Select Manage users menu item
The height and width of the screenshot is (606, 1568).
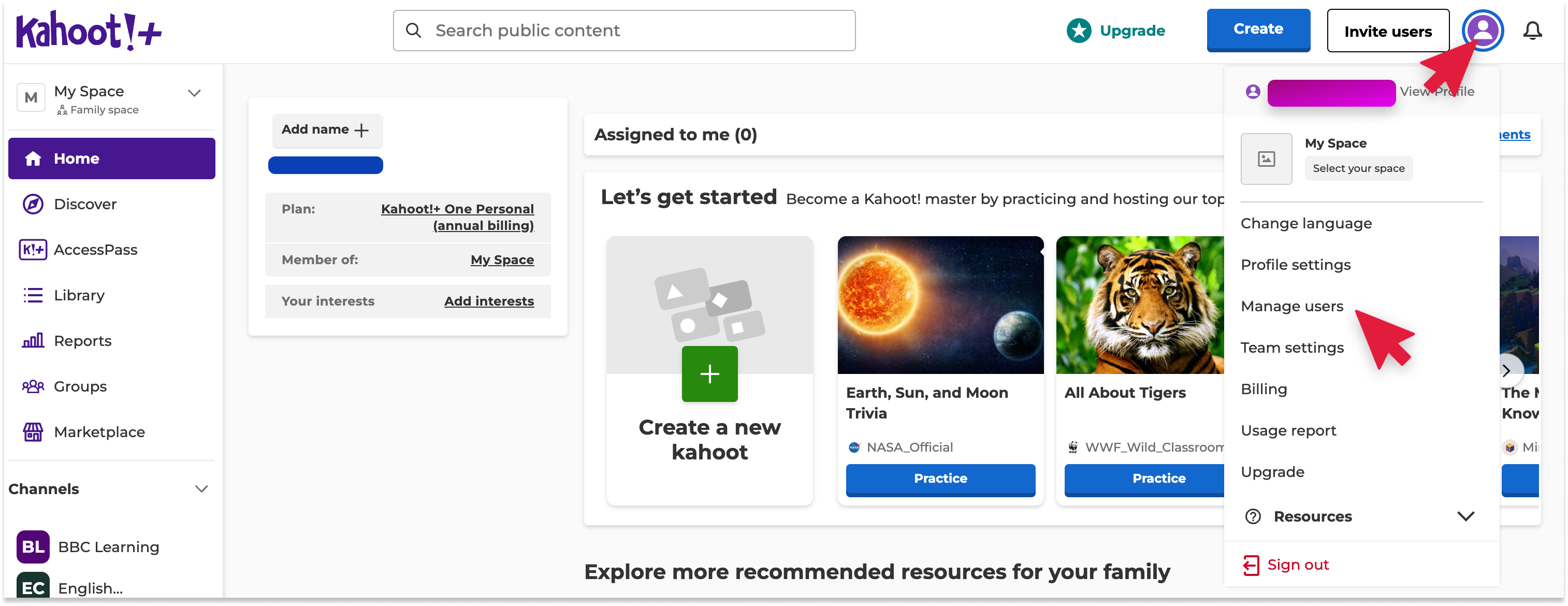(1291, 306)
